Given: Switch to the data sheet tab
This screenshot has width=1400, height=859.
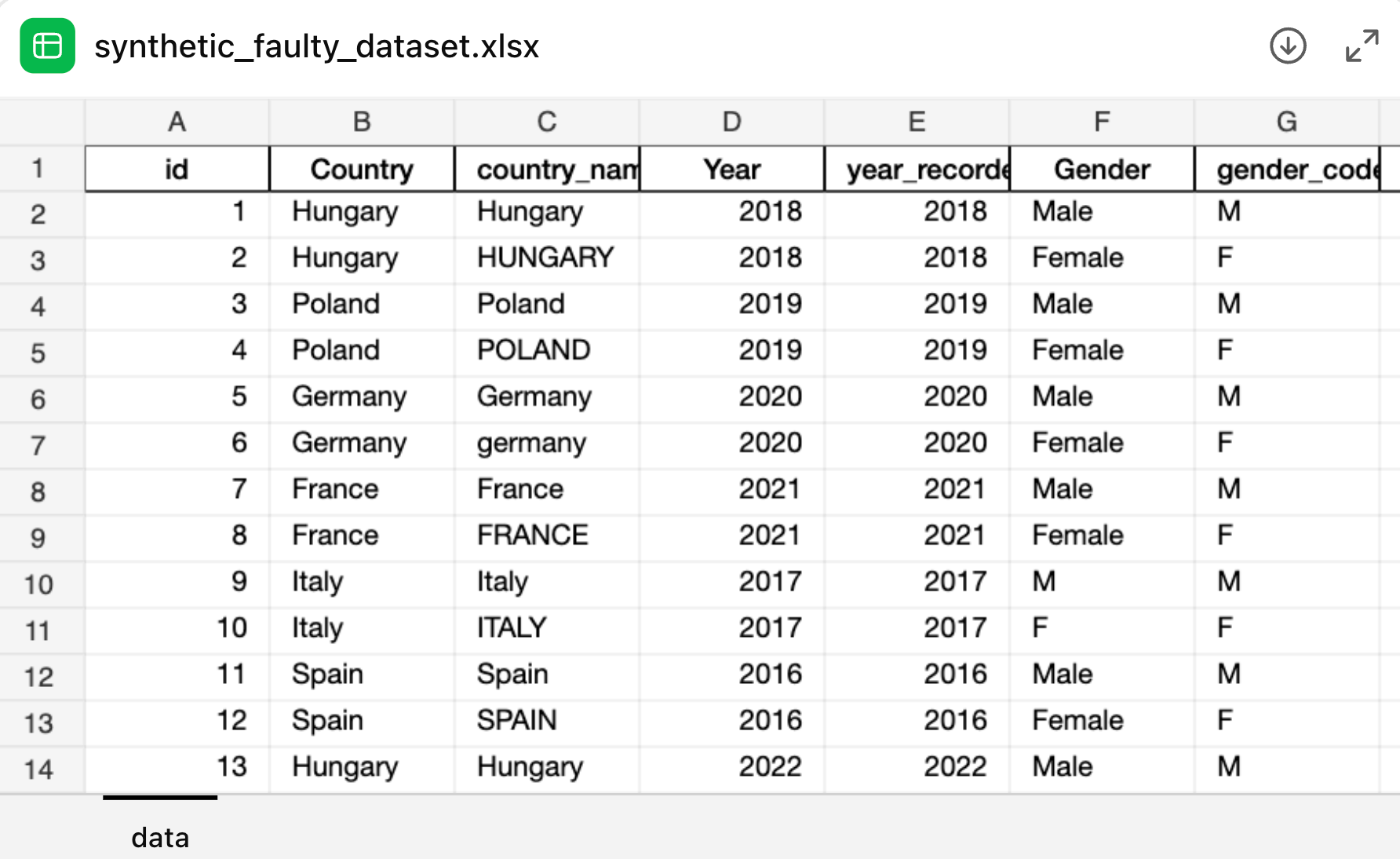Looking at the screenshot, I should tap(160, 837).
